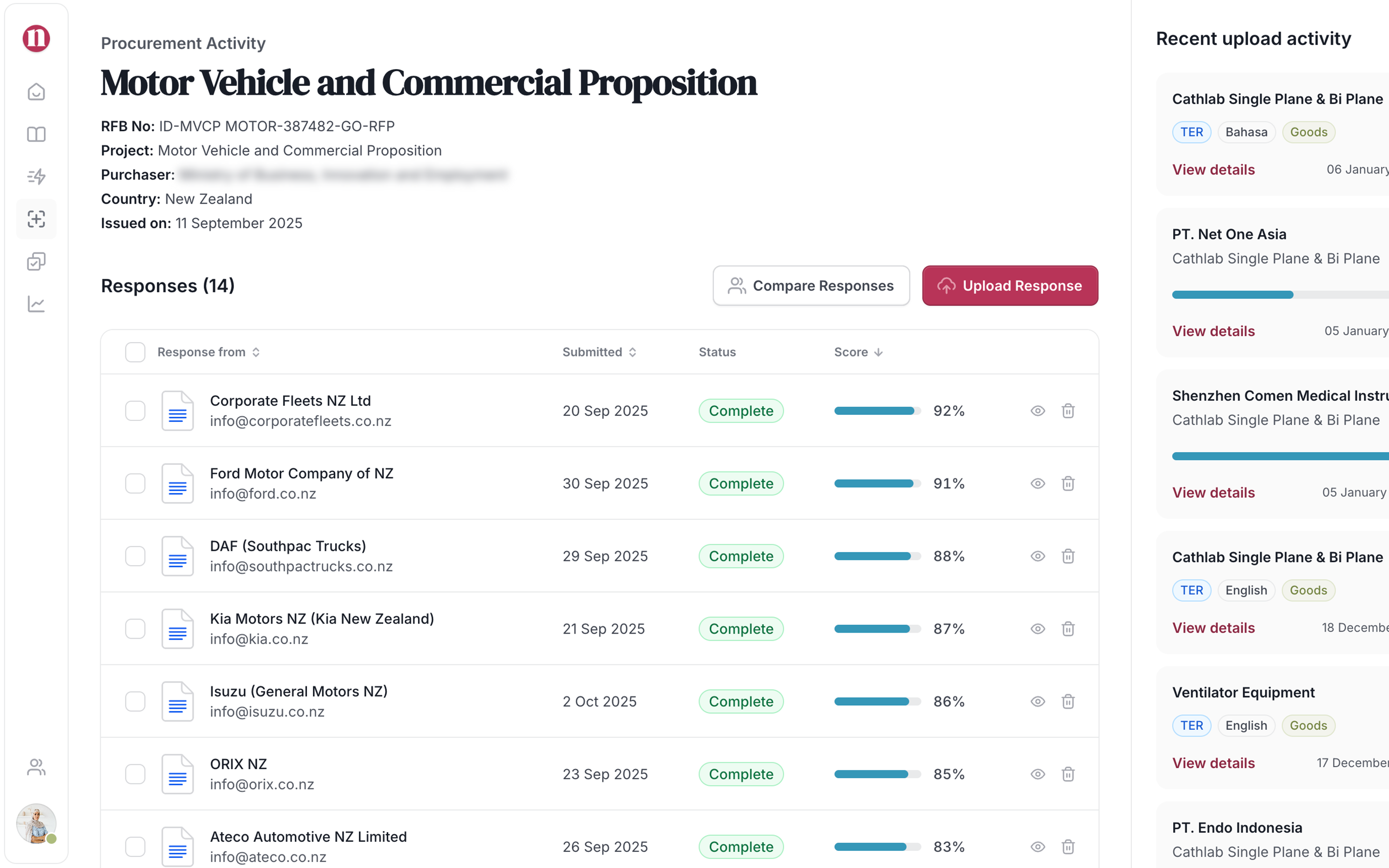Toggle sorting on the Response from column
Screen dimensions: 1389x868
256,352
